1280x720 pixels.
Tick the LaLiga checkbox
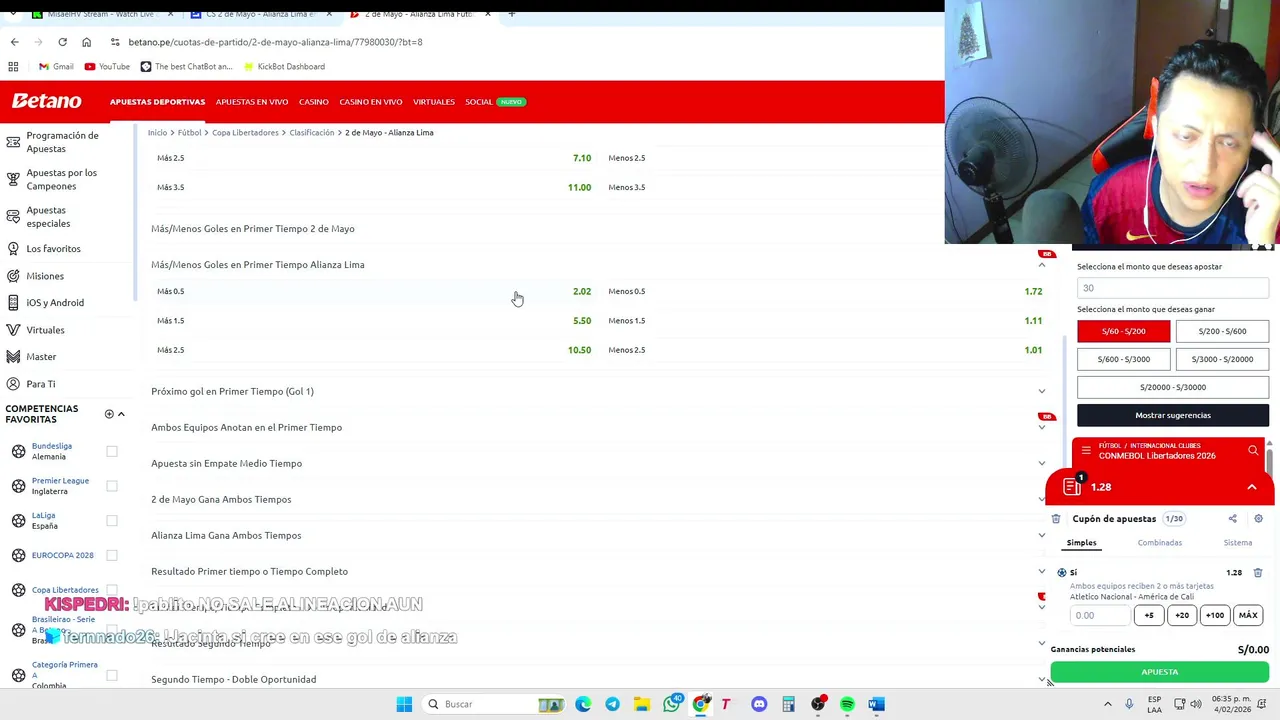point(112,520)
